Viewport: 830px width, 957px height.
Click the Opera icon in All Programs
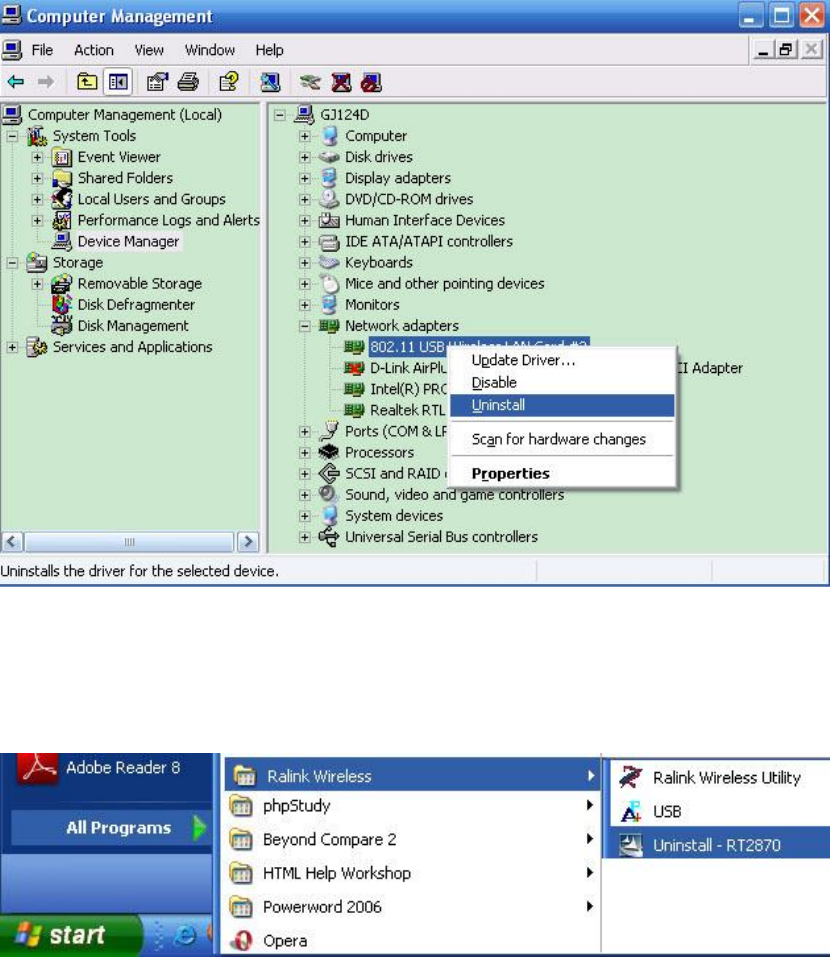coord(242,941)
